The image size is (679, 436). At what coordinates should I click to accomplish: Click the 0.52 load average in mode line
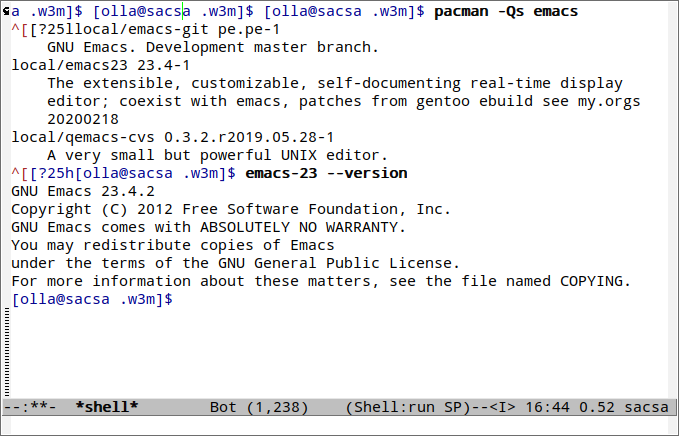click(x=597, y=407)
